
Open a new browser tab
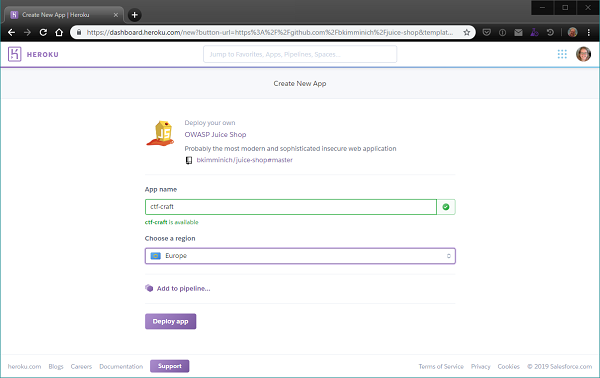point(134,15)
